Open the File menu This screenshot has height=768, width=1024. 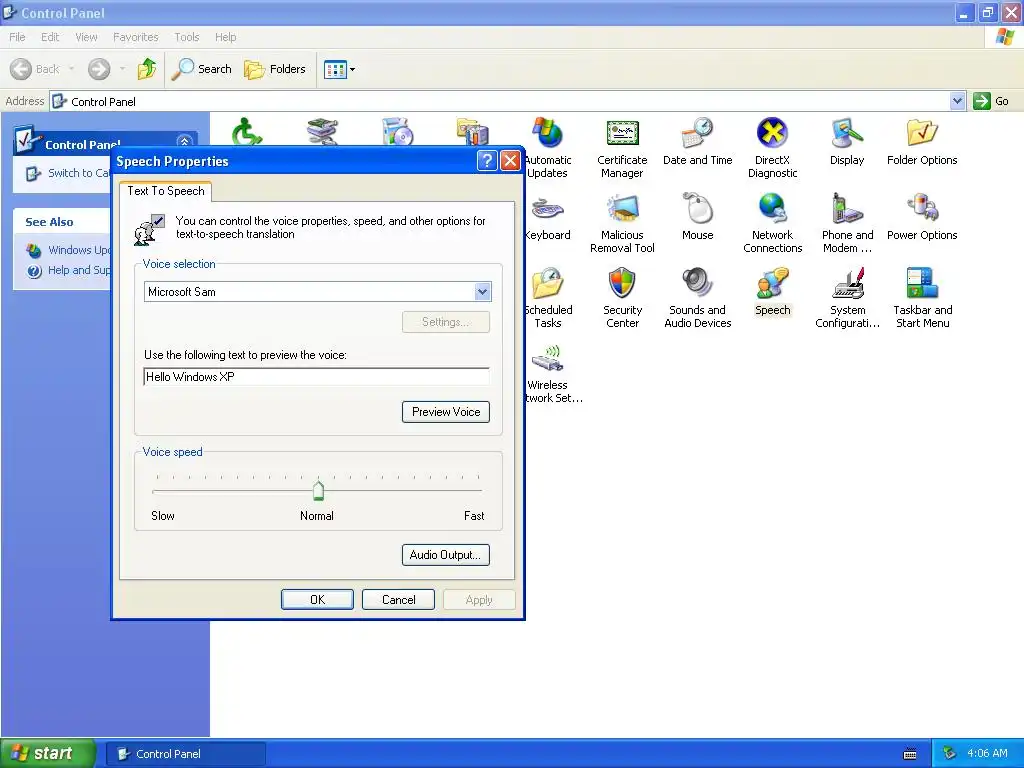[18, 37]
